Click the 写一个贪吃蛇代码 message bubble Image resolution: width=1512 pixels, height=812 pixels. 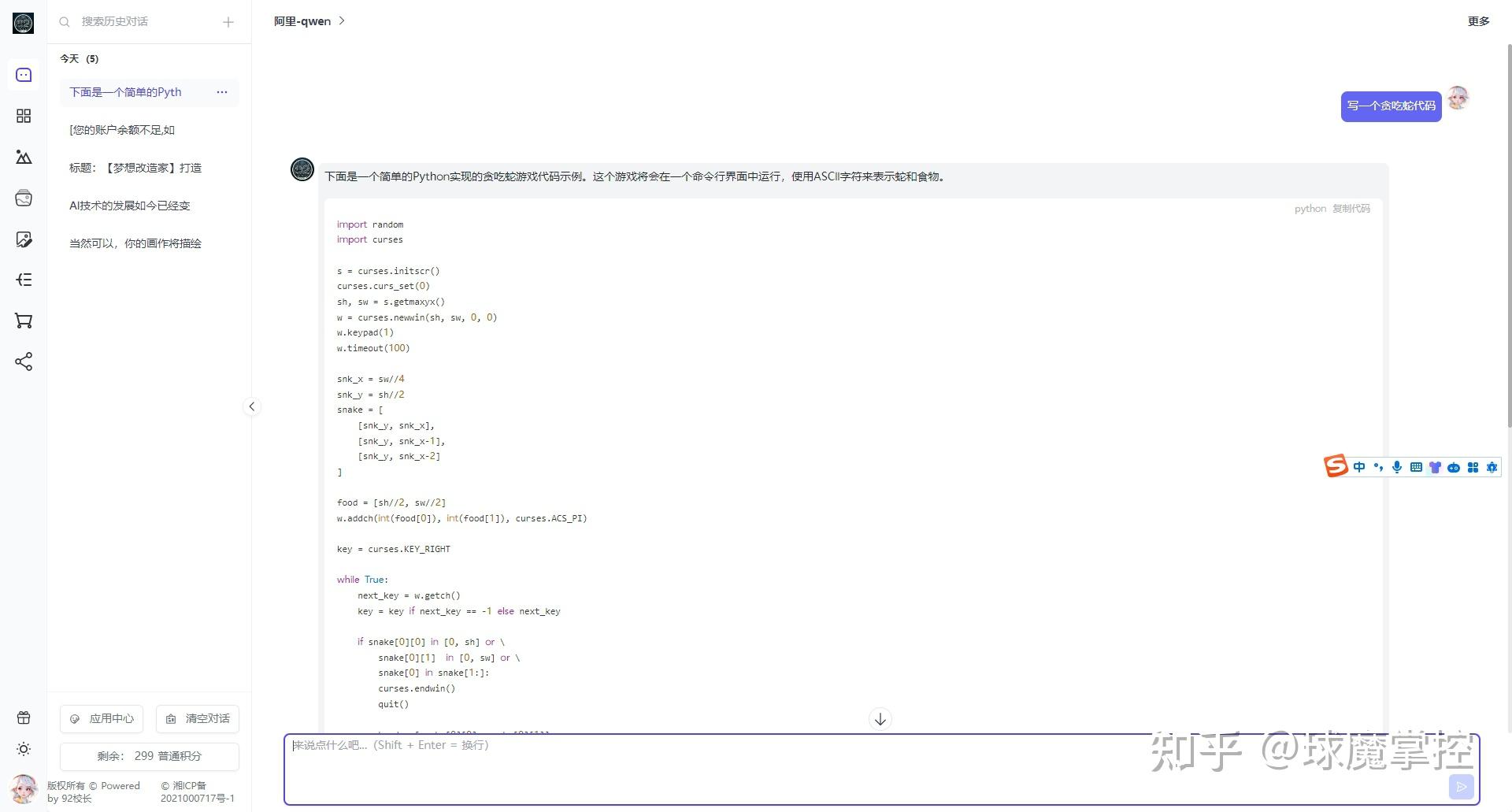tap(1392, 106)
